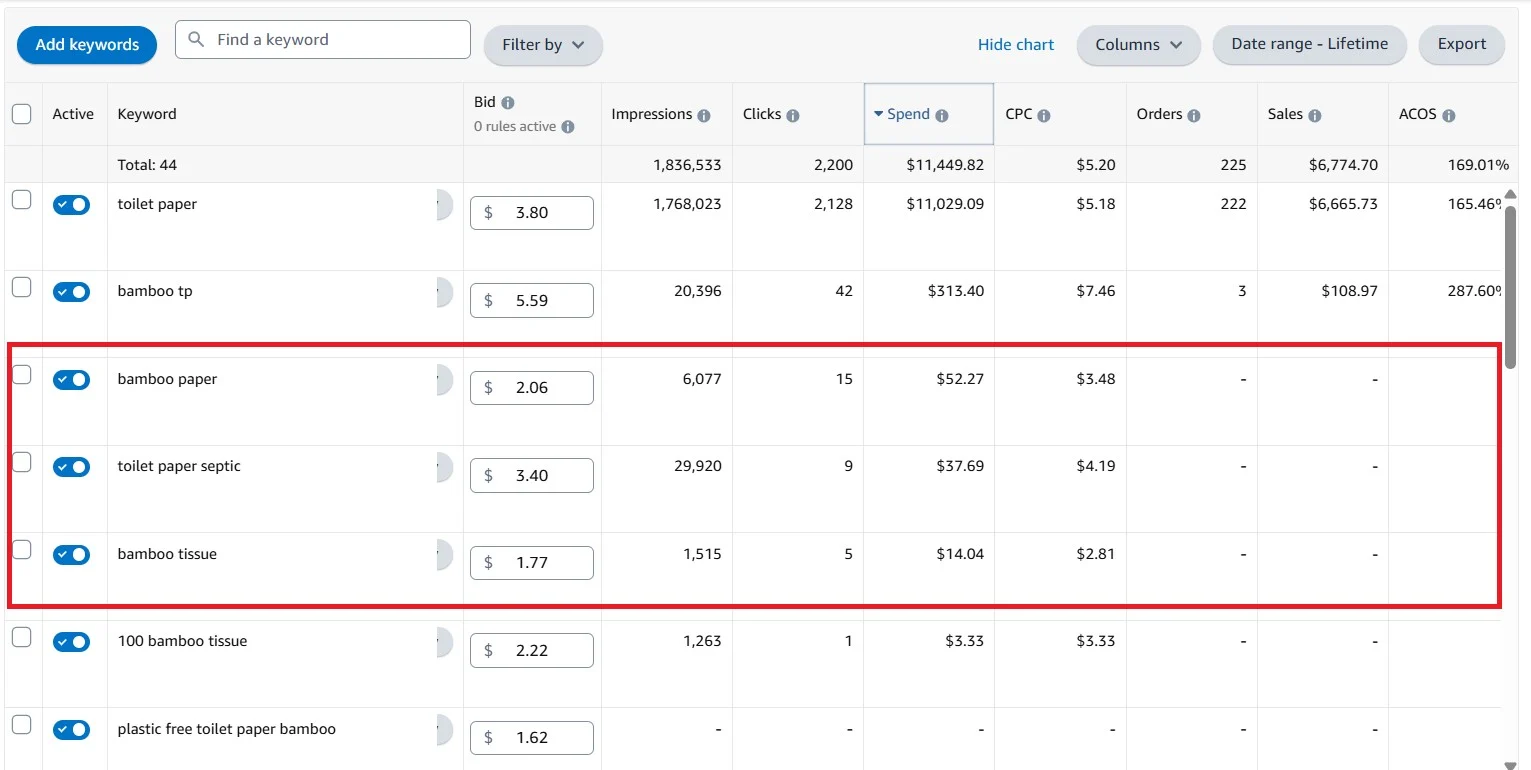Export the keyword table
This screenshot has height=770, width=1531.
pos(1461,44)
